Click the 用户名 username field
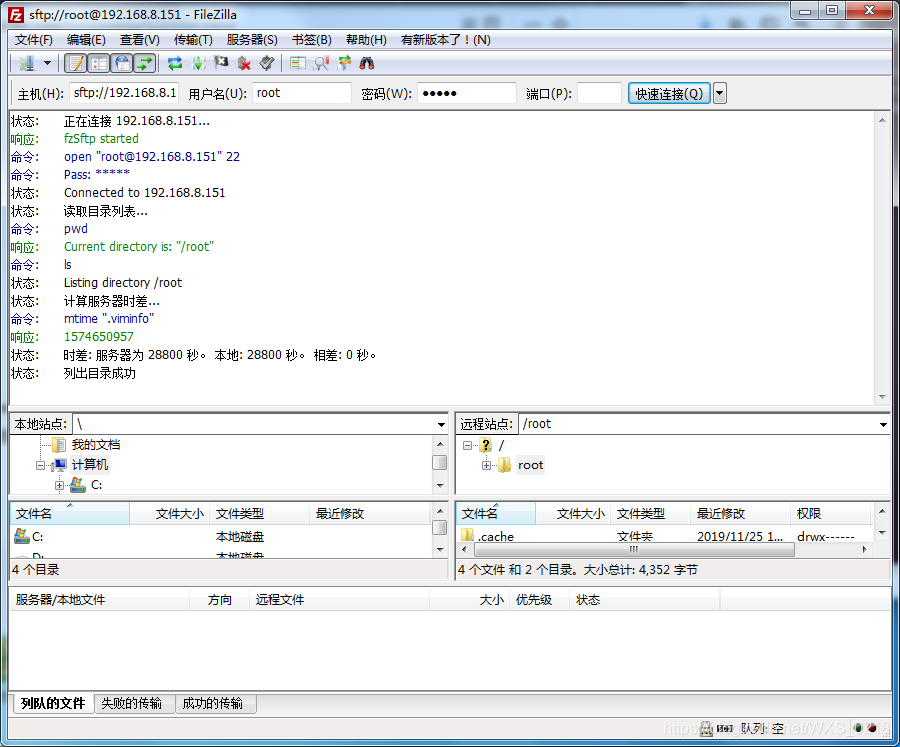The height and width of the screenshot is (747, 900). pyautogui.click(x=302, y=93)
